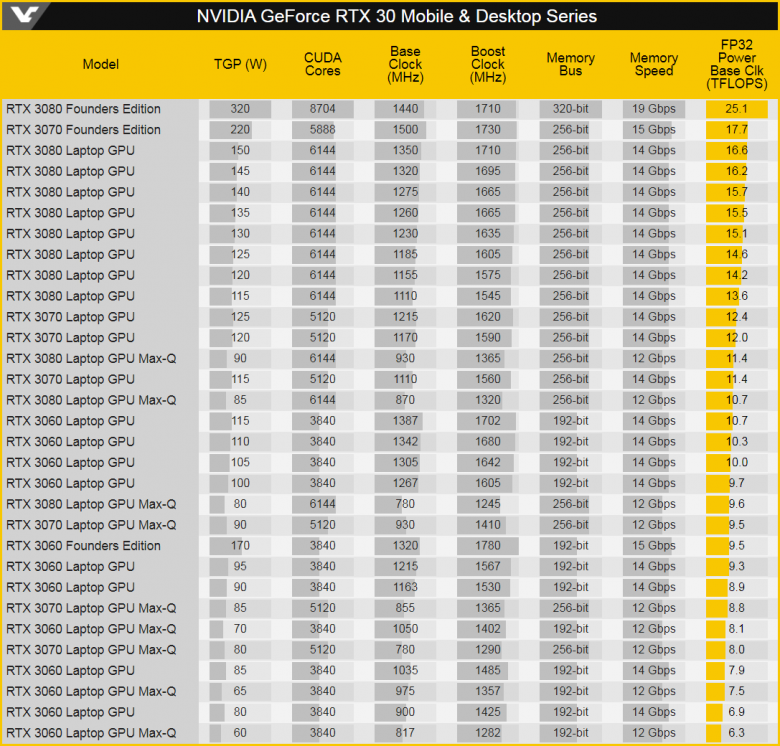Click the base clock value 855
Viewport: 780px width, 746px height.
[405, 608]
